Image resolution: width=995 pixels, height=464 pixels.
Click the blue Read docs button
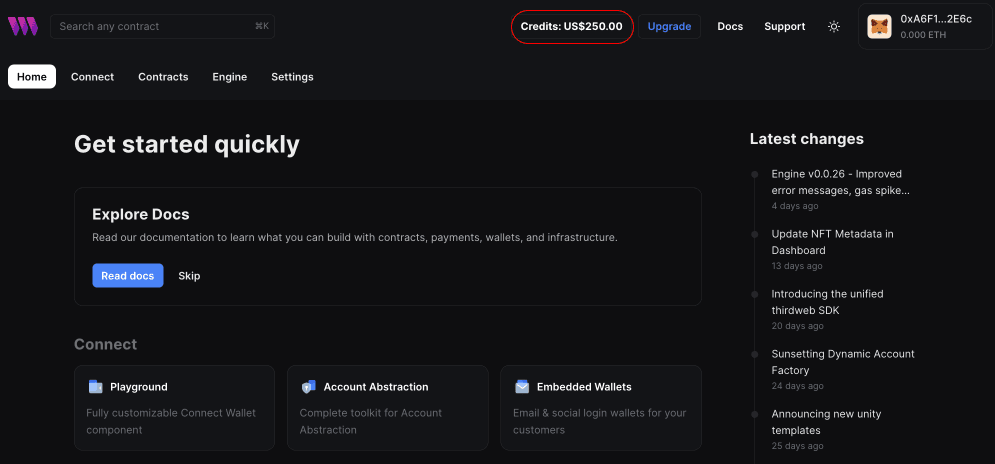[128, 276]
